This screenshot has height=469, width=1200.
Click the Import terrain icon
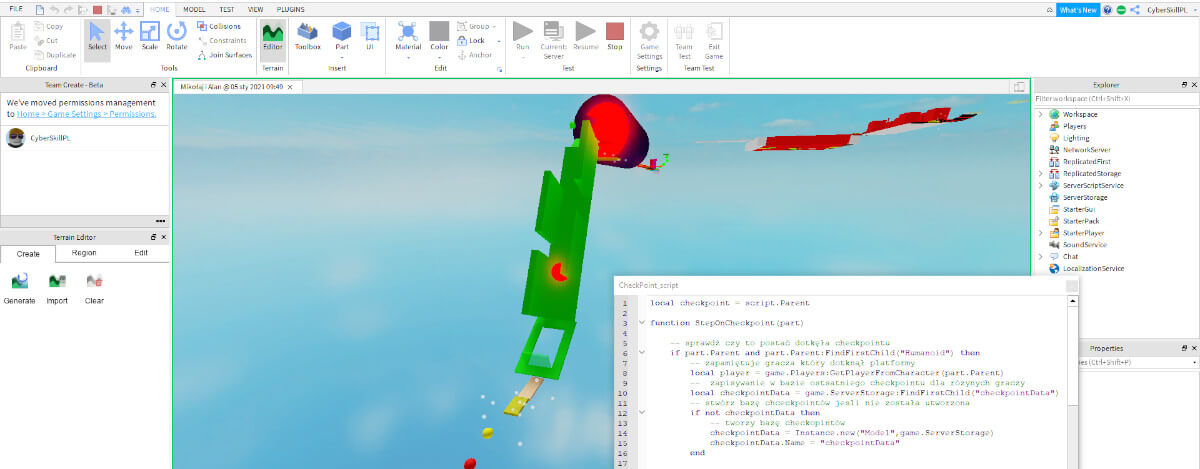(x=57, y=287)
